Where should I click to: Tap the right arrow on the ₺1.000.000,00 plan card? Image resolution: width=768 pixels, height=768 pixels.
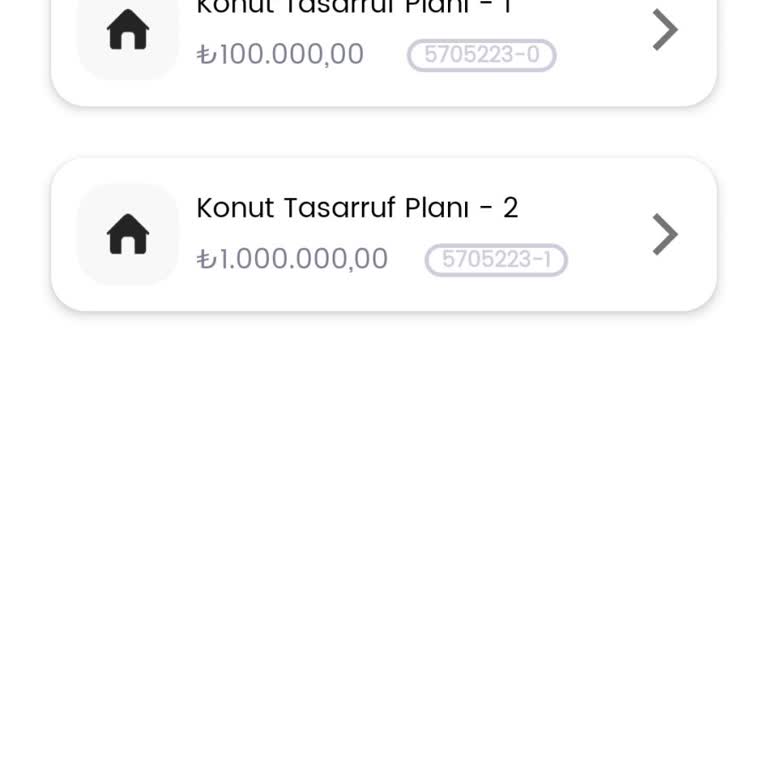coord(665,235)
